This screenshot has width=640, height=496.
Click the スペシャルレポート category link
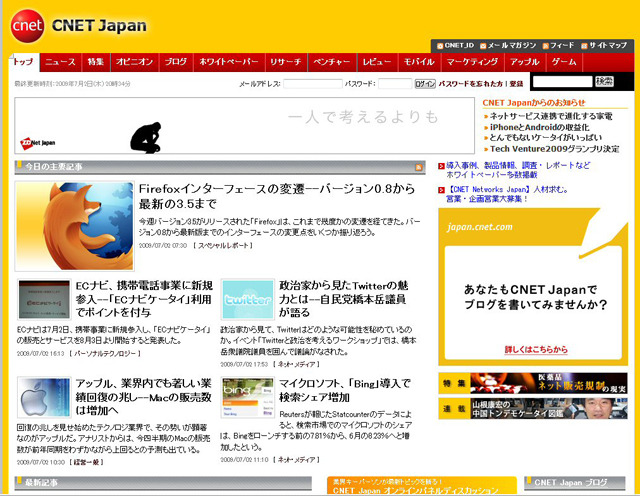[223, 246]
